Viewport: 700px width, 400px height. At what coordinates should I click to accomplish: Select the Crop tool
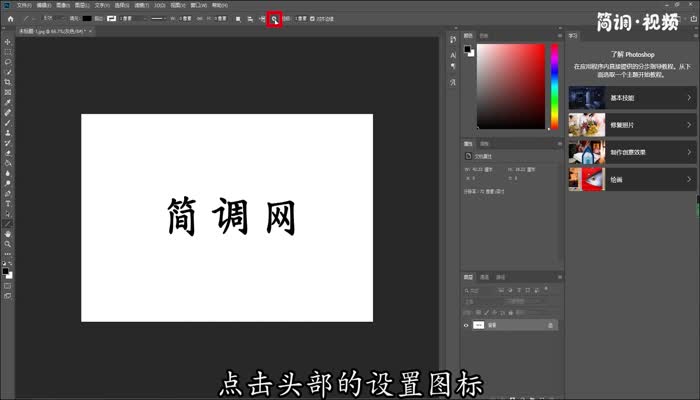coord(7,81)
